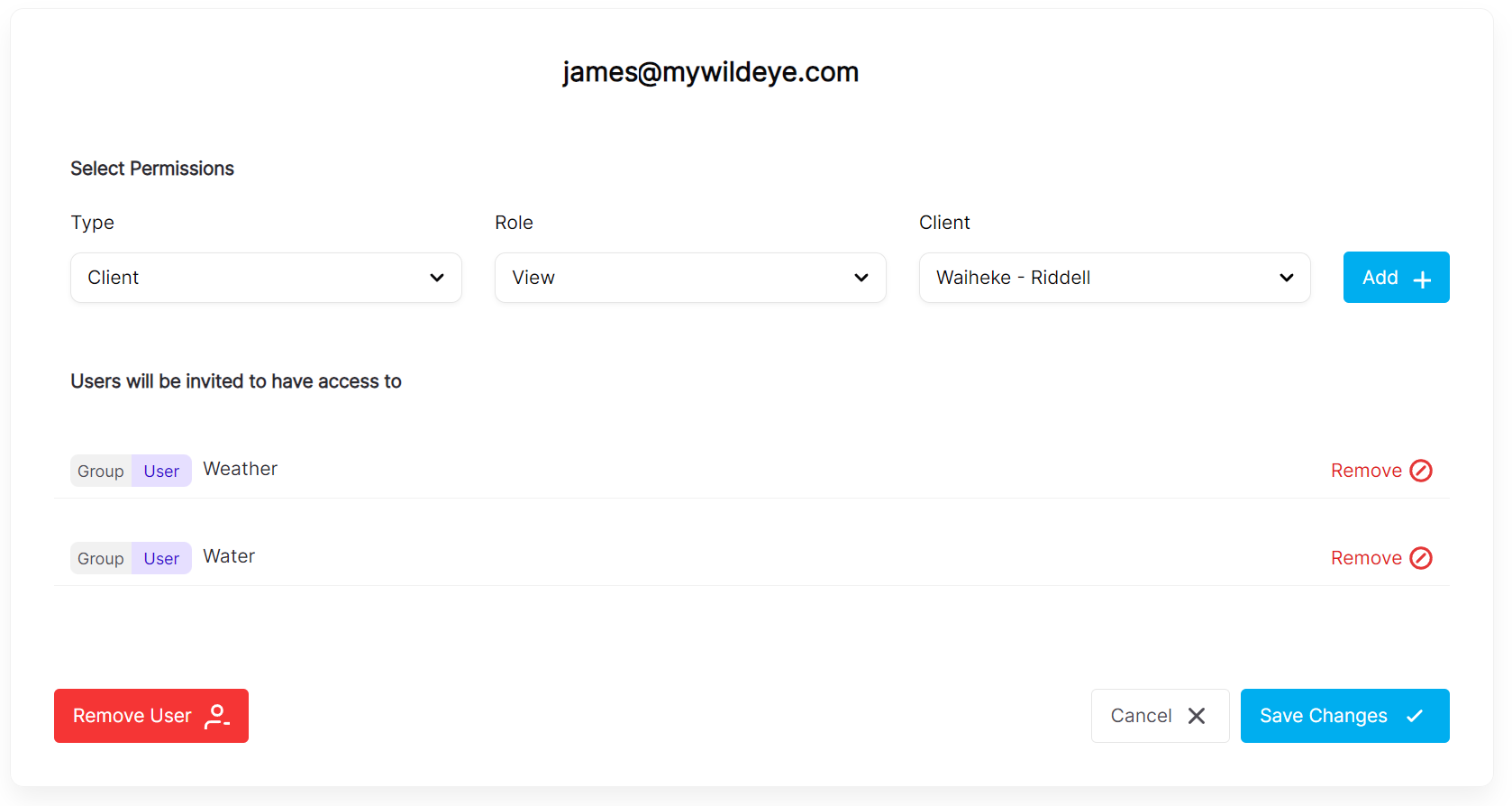Click the X icon beside Cancel
Screen dimensions: 1512x806
1197,716
